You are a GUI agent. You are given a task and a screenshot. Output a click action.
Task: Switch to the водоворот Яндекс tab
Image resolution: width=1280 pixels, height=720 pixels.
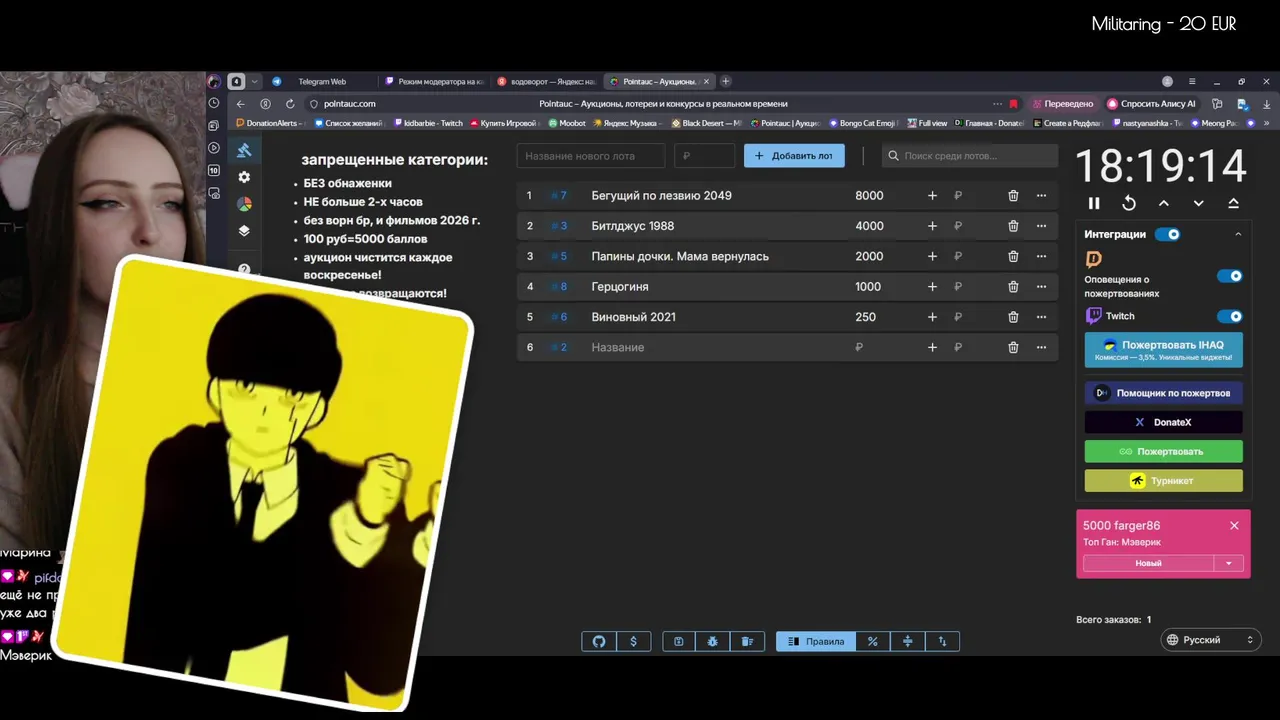548,81
